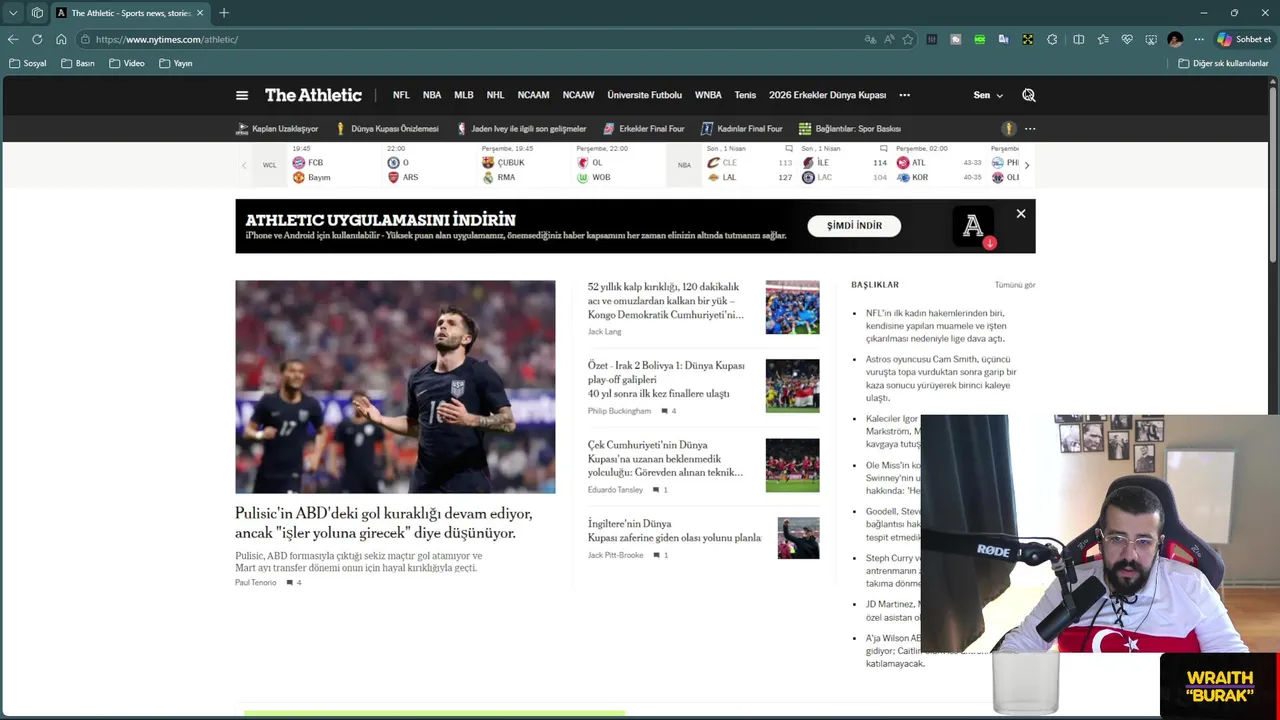This screenshot has height=720, width=1280.
Task: Click the round trophy icon in topics bar
Action: tap(1009, 129)
